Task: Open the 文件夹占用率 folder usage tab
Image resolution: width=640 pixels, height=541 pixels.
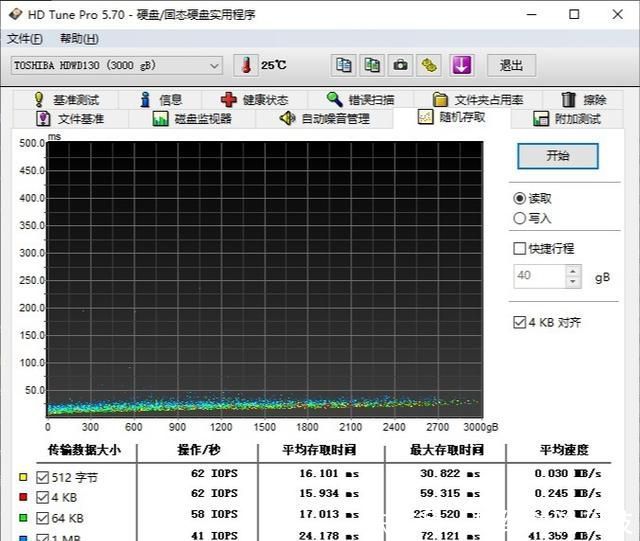Action: point(478,100)
